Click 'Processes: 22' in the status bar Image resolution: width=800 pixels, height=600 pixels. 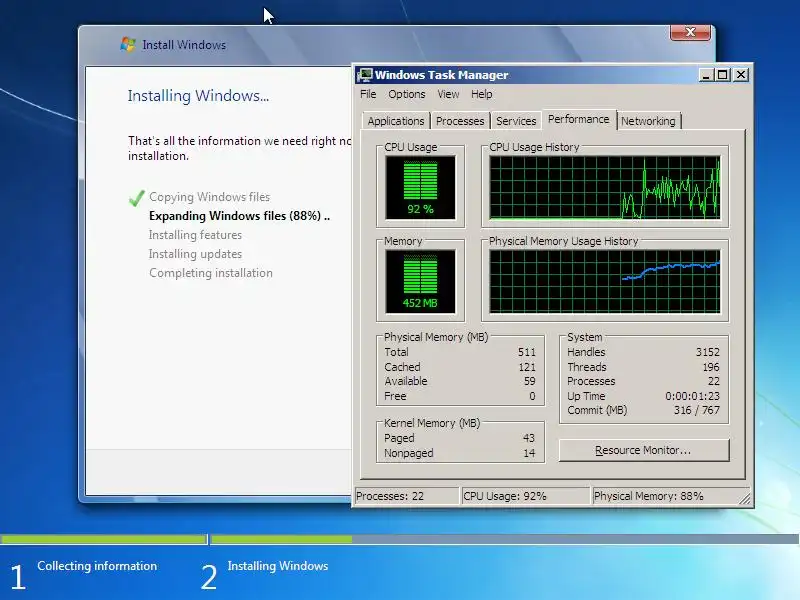tap(390, 496)
